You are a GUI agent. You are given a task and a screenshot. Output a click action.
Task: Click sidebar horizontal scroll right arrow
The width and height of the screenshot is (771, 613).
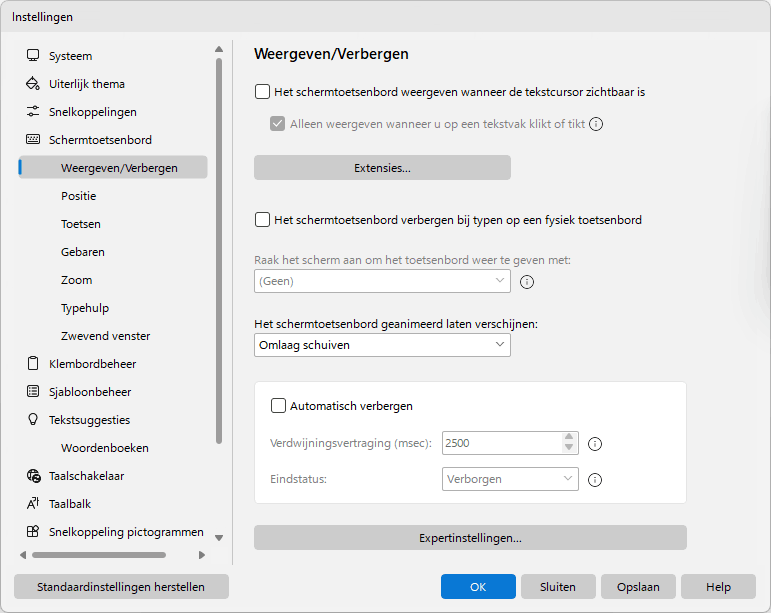(x=202, y=555)
